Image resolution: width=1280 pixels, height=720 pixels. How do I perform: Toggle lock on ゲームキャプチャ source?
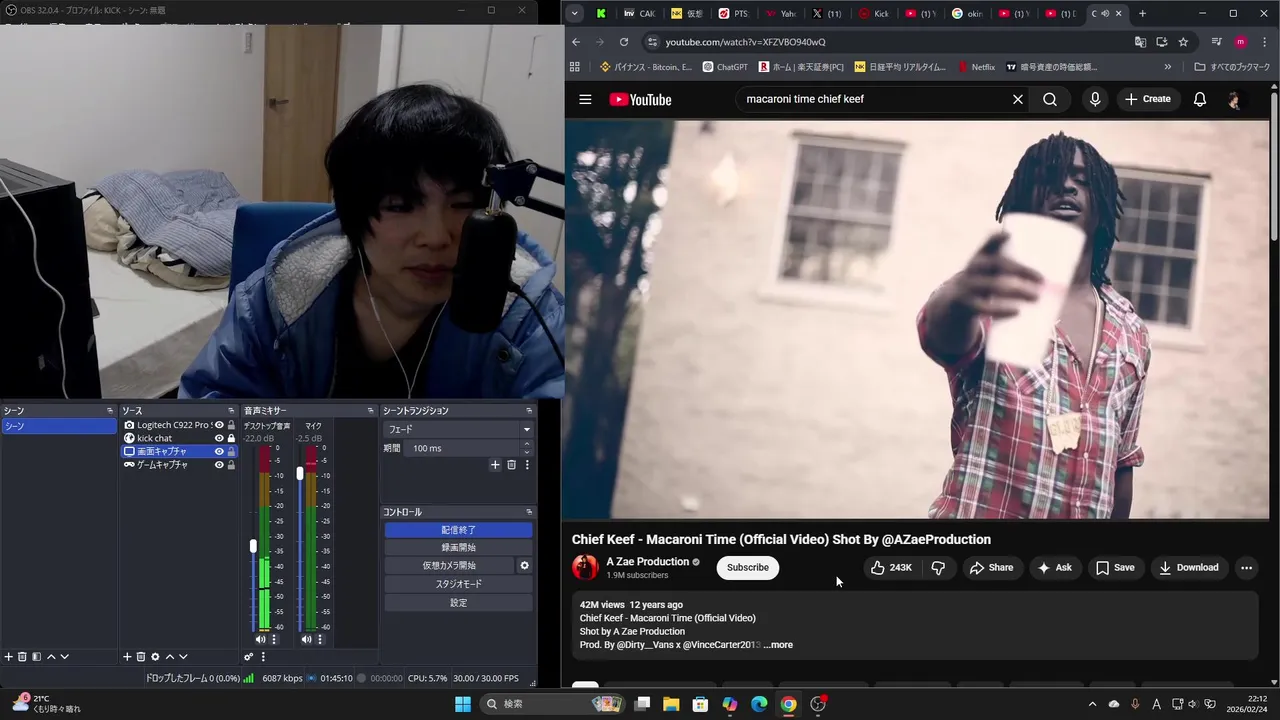pyautogui.click(x=231, y=464)
